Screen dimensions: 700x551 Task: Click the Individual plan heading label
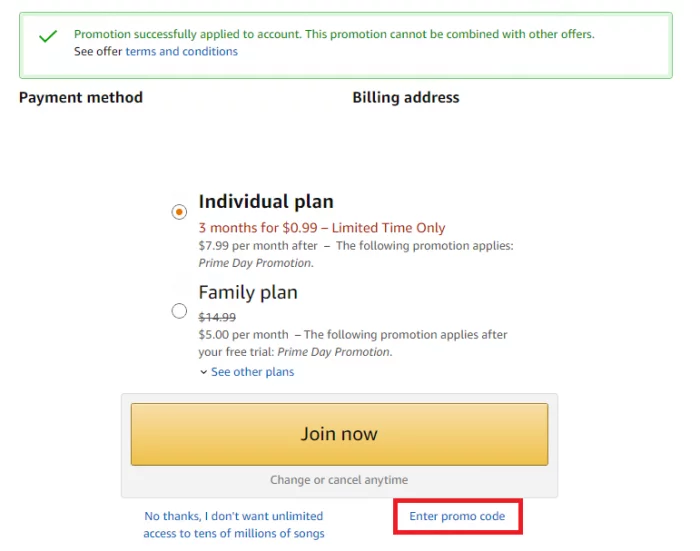click(x=266, y=201)
